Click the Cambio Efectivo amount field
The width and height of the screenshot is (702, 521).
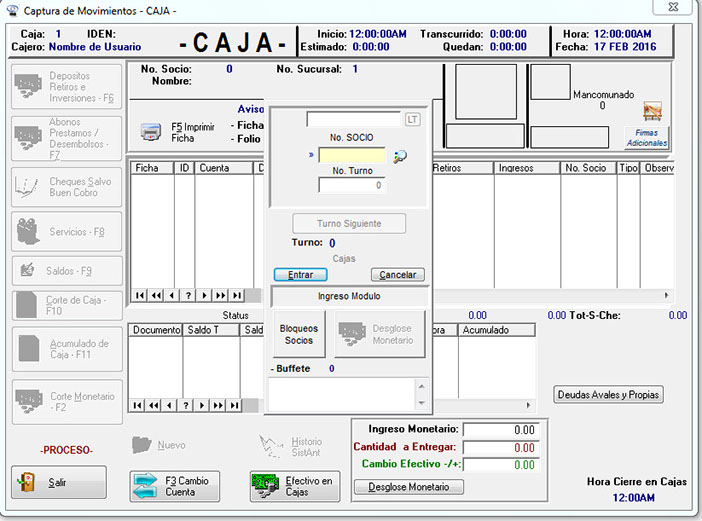pos(505,465)
